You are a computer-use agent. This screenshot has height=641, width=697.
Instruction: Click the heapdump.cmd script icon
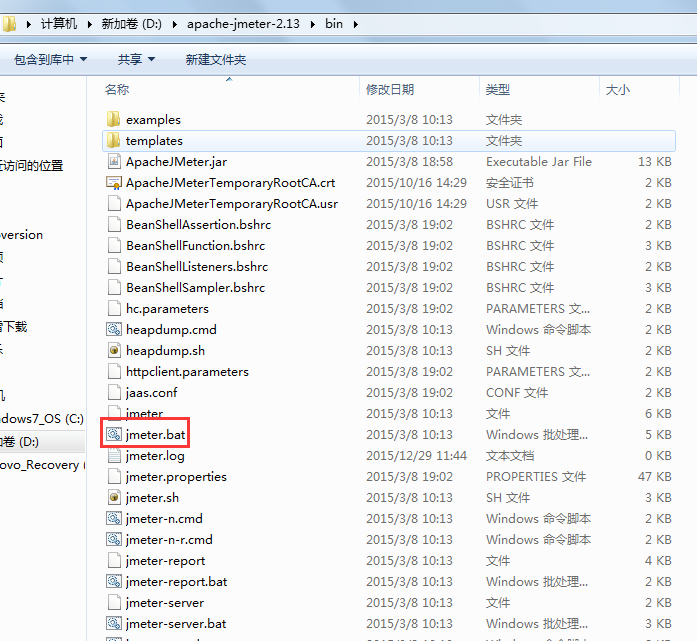113,330
